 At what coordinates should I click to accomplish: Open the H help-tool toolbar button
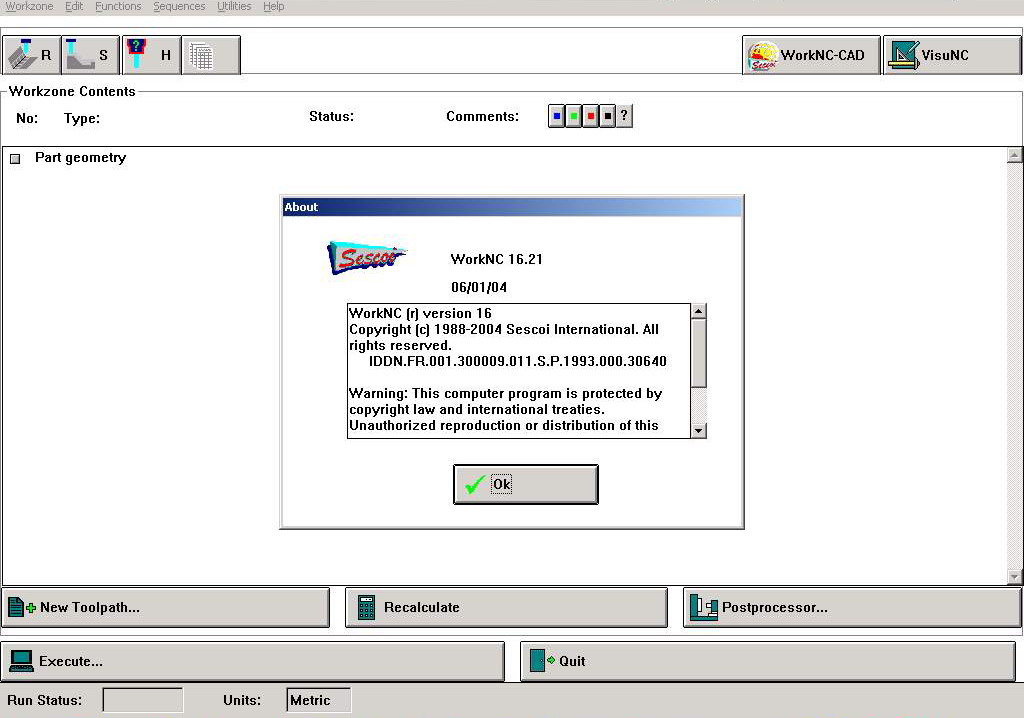(x=152, y=55)
